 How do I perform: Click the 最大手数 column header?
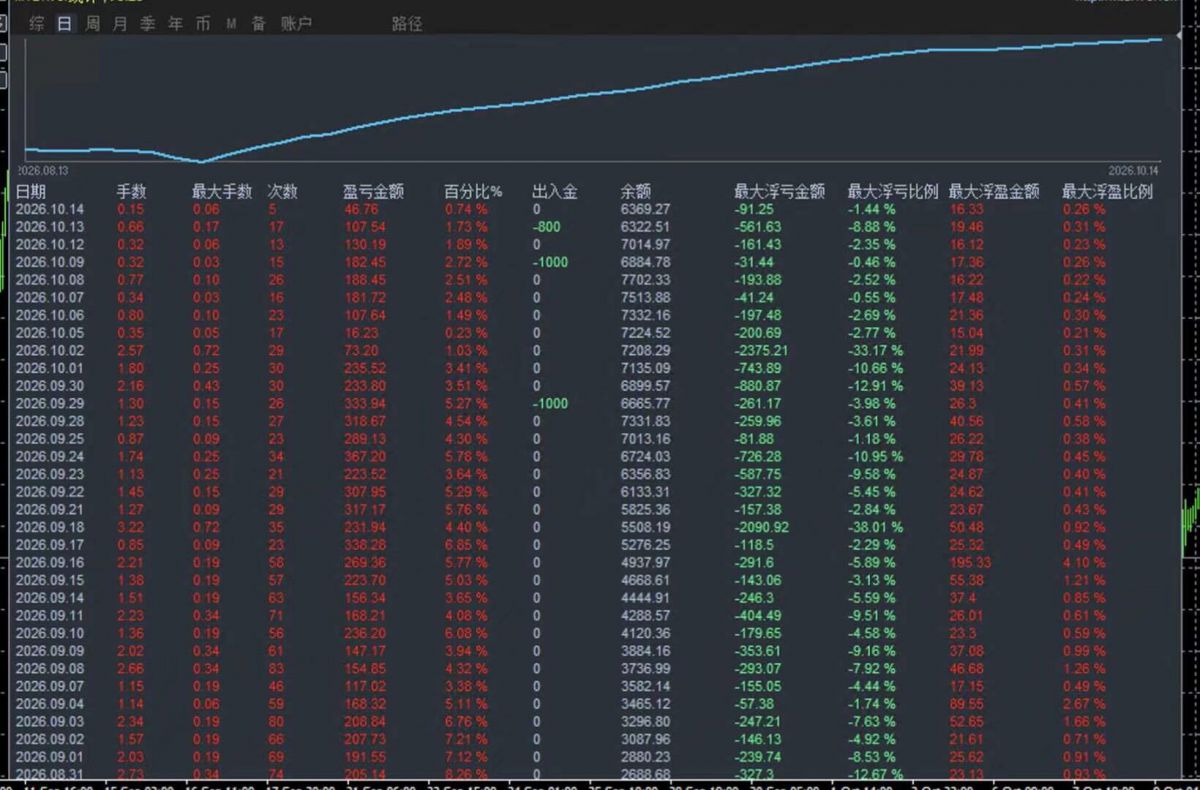[222, 192]
